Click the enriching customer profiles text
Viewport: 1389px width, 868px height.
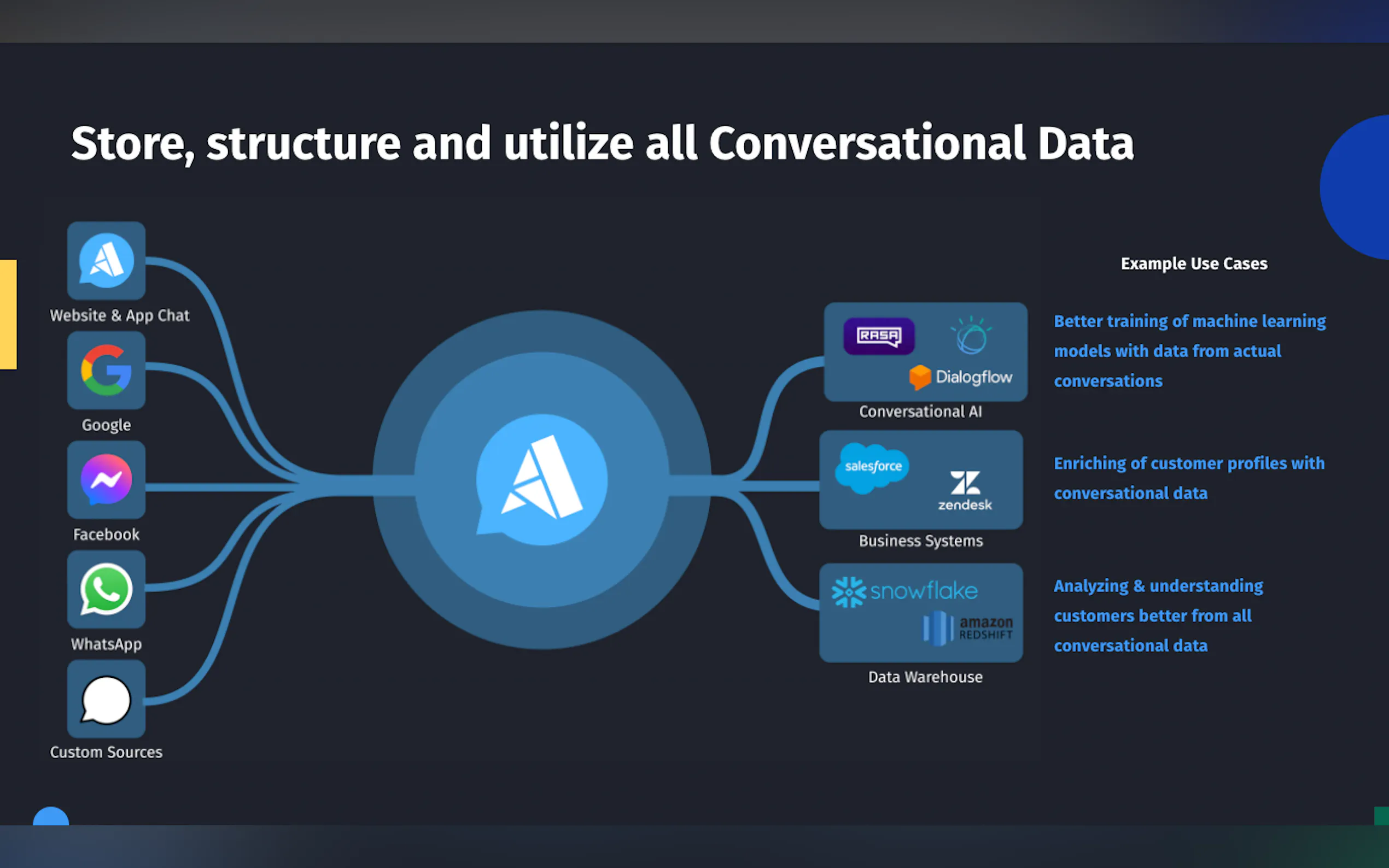click(x=1189, y=478)
